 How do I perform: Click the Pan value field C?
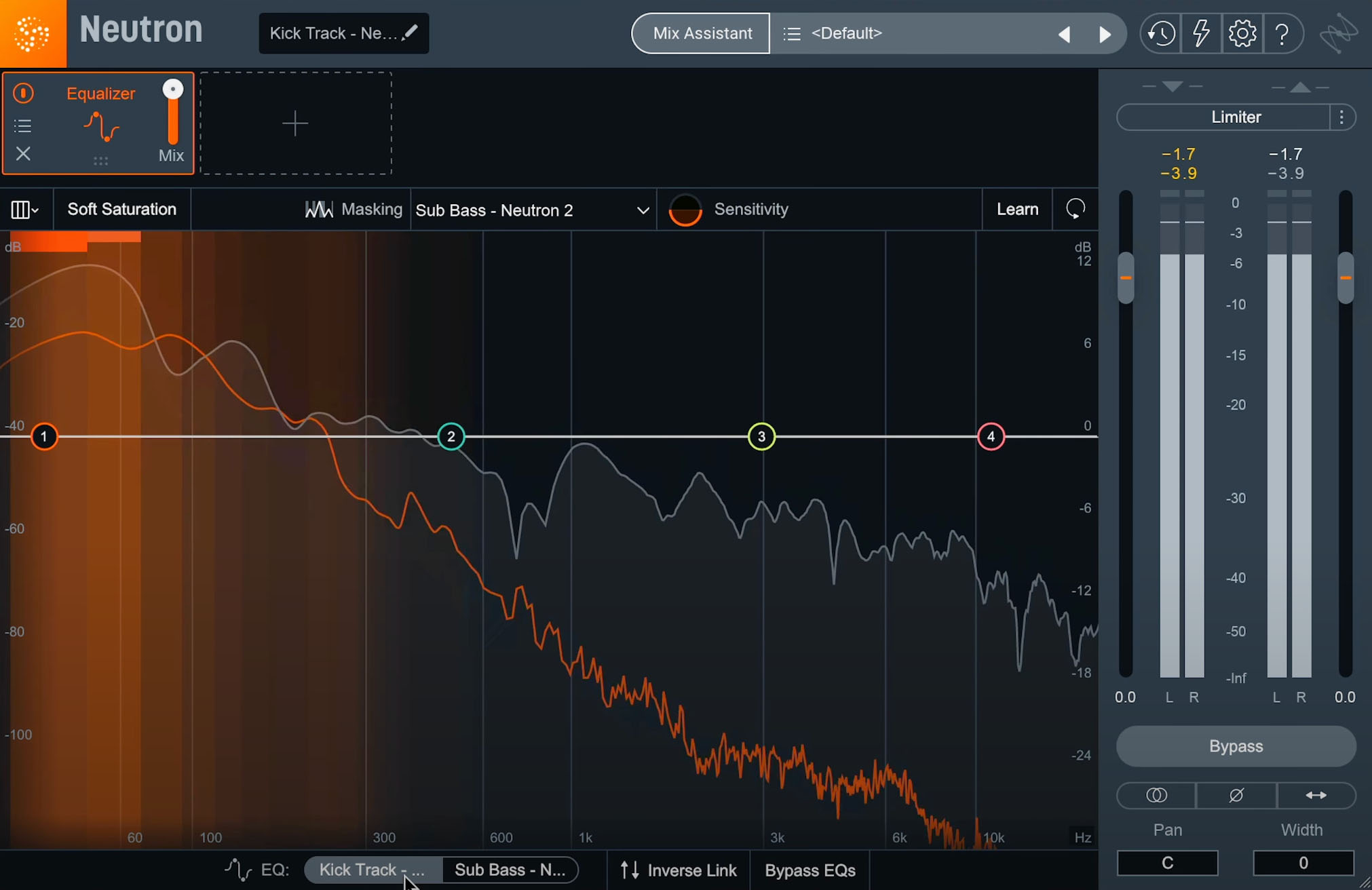pyautogui.click(x=1167, y=863)
